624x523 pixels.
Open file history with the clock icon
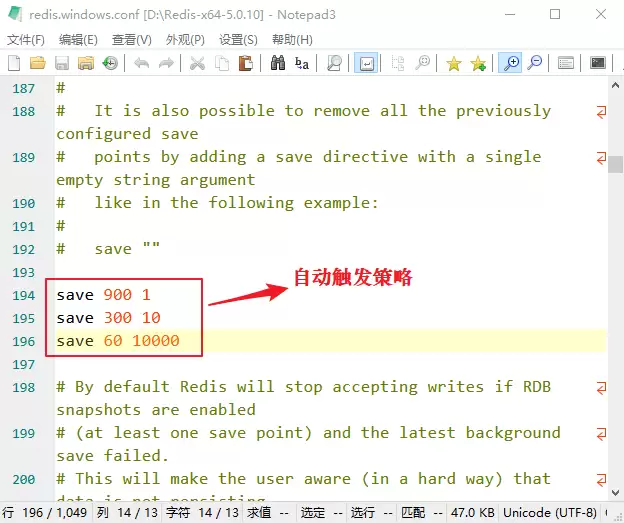tap(110, 63)
